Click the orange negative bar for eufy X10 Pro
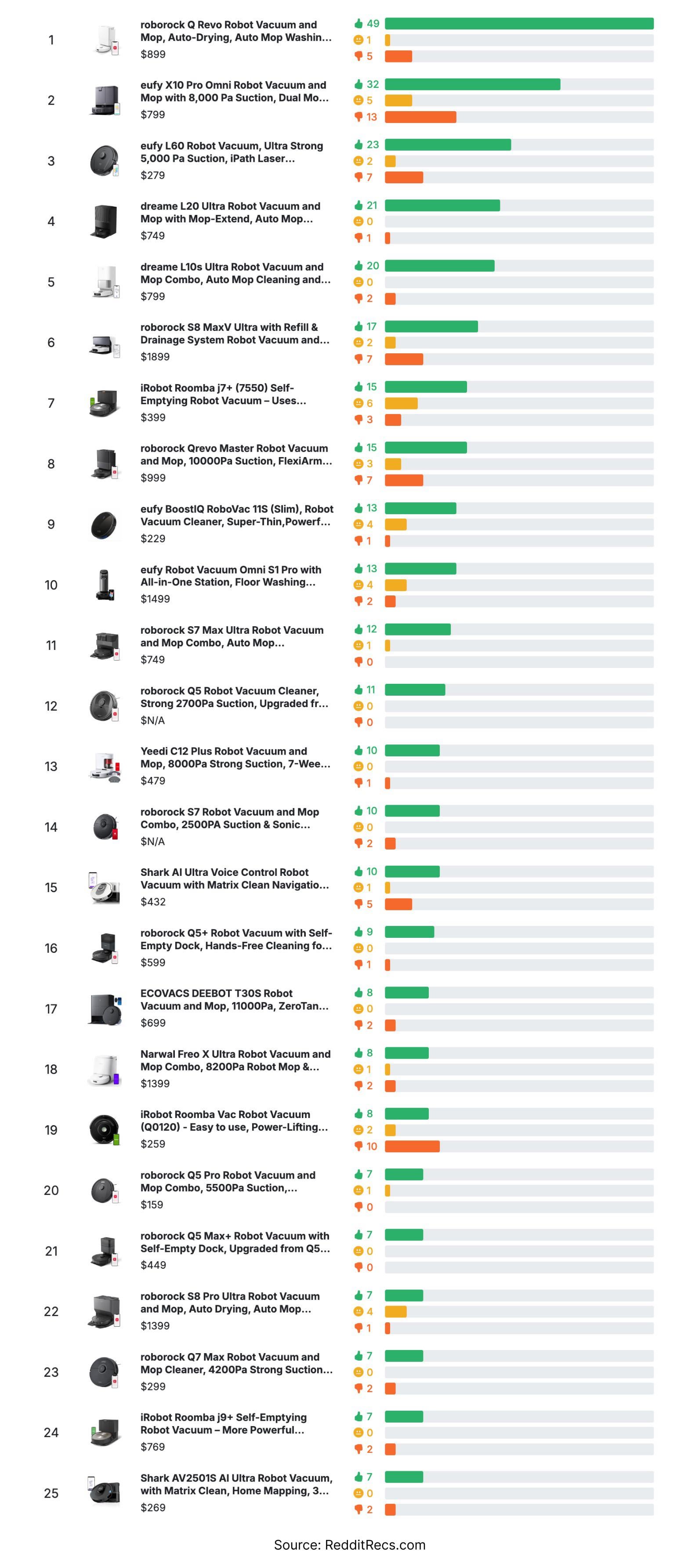 pos(420,117)
